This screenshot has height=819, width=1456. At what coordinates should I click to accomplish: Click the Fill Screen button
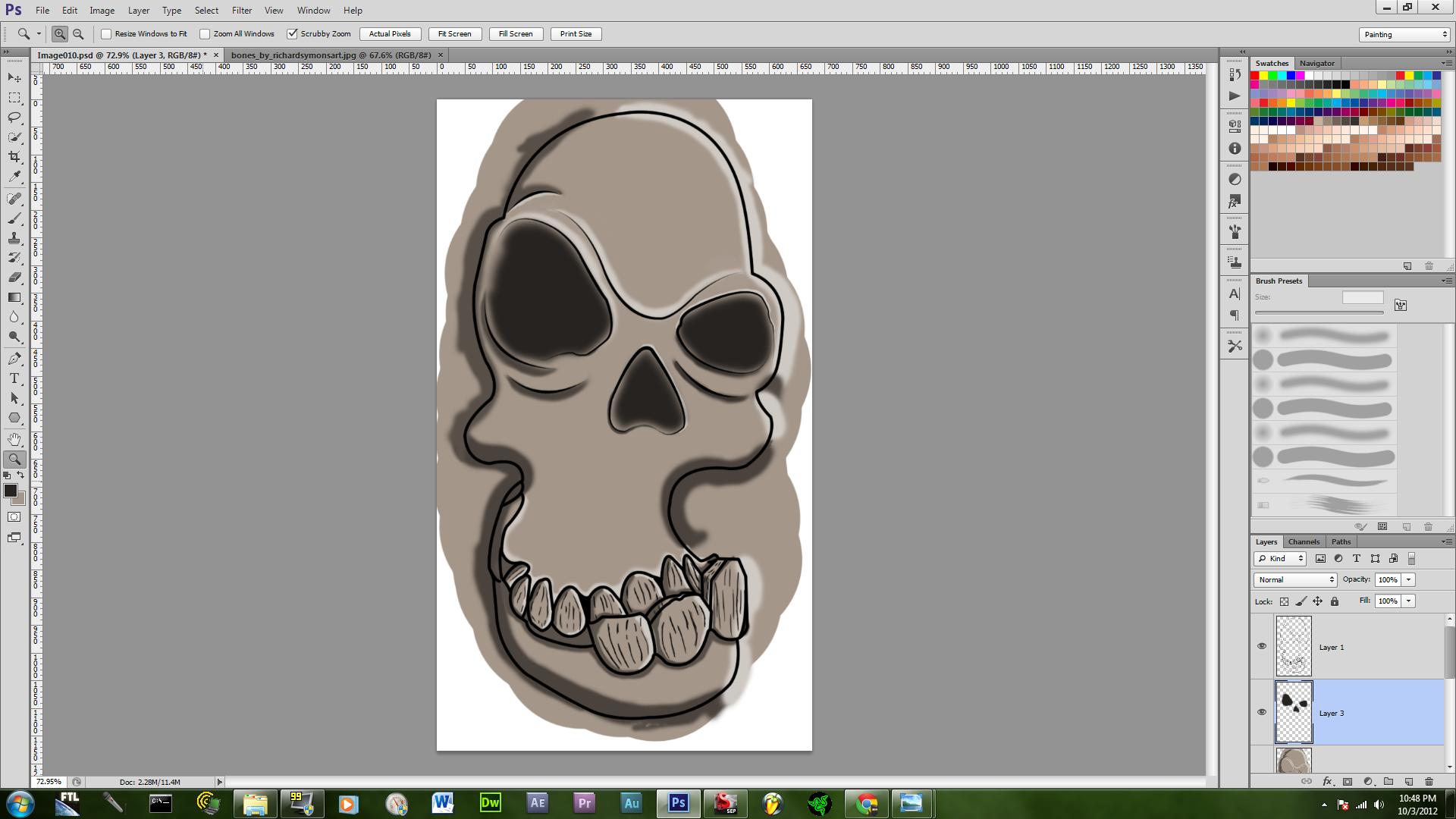click(516, 34)
